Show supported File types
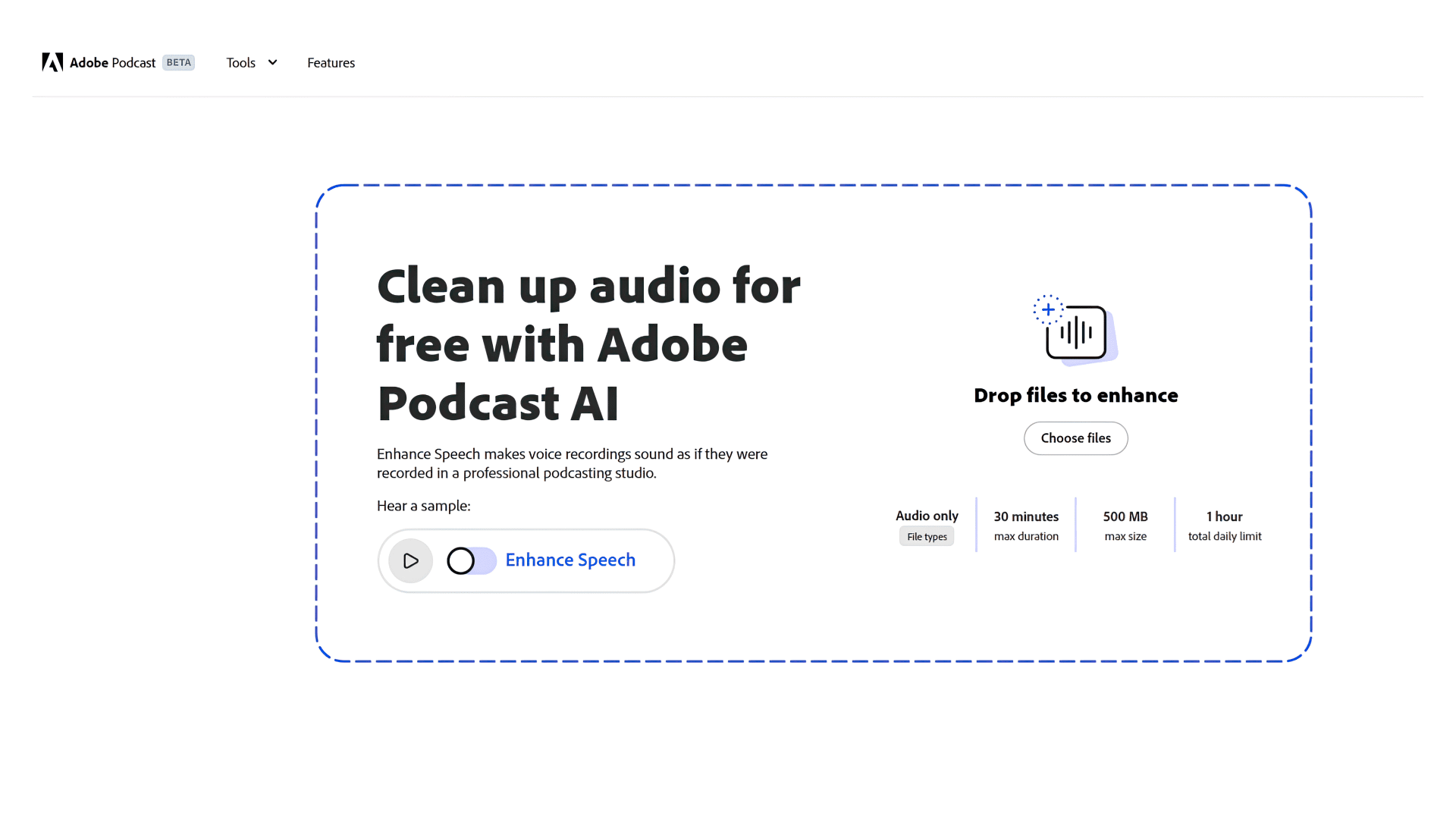The width and height of the screenshot is (1456, 819). [x=927, y=537]
